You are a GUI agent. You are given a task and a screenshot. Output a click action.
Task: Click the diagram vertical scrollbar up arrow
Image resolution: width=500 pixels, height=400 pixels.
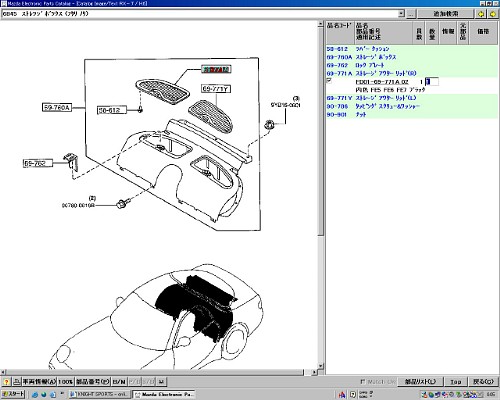[321, 24]
